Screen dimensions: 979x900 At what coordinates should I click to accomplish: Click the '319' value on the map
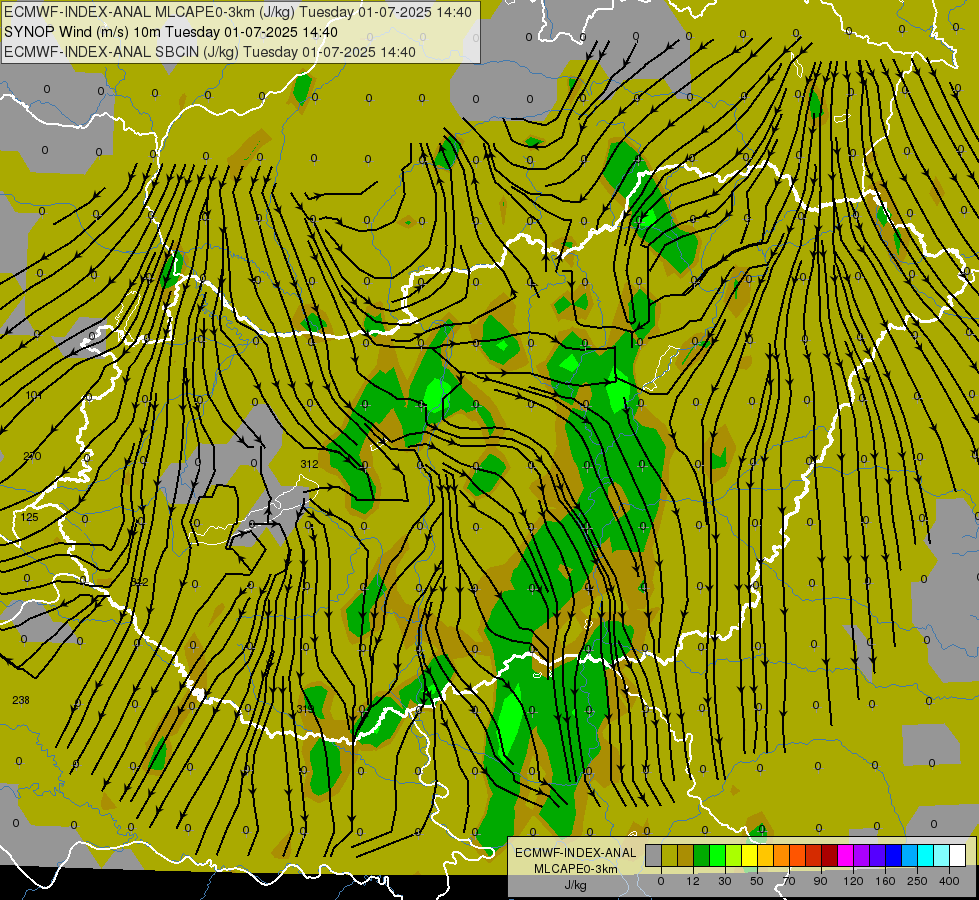click(x=305, y=709)
